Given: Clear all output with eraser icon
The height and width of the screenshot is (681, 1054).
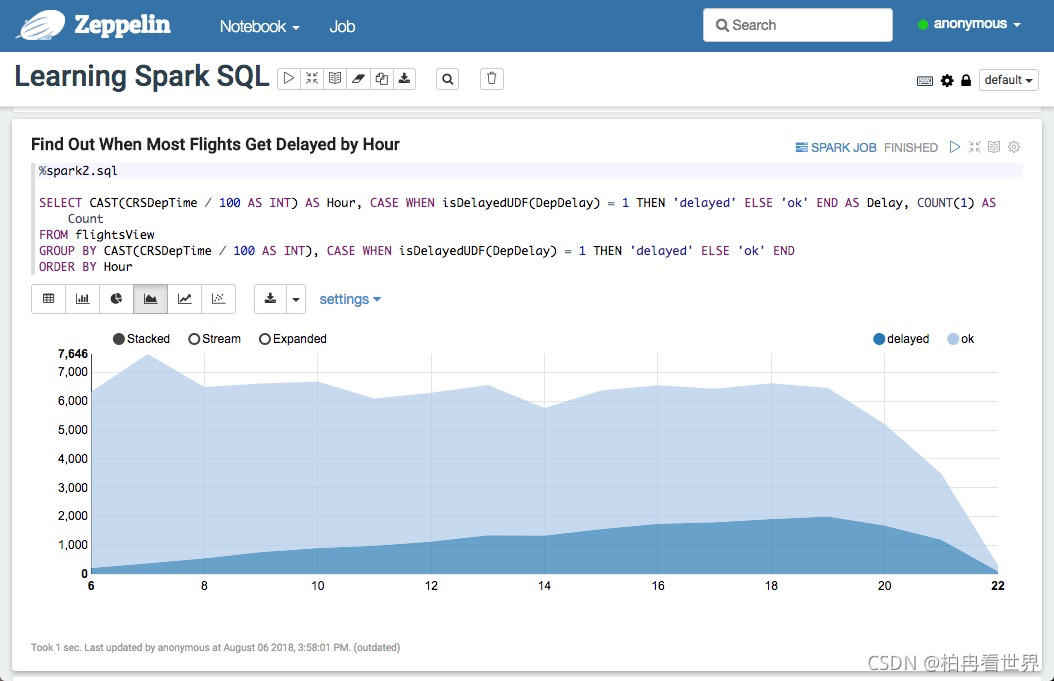Looking at the screenshot, I should 358,79.
